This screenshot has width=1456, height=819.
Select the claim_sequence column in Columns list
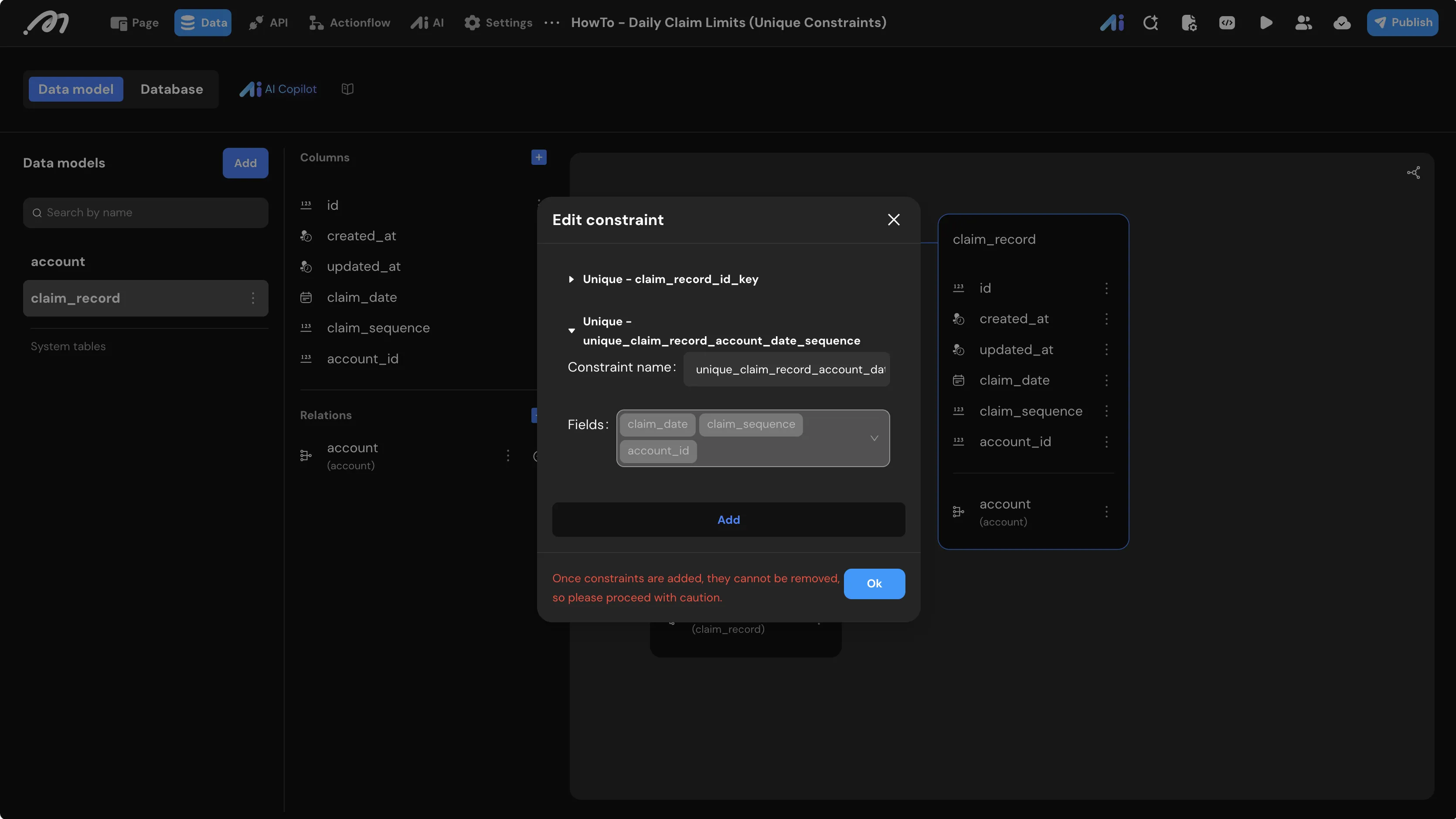point(378,328)
